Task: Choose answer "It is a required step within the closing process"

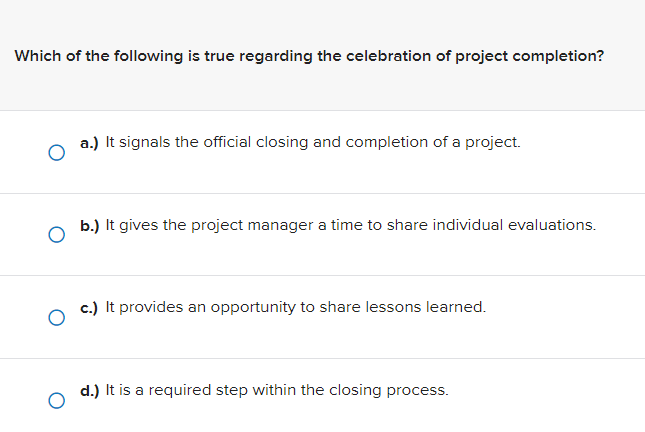Action: pyautogui.click(x=277, y=390)
